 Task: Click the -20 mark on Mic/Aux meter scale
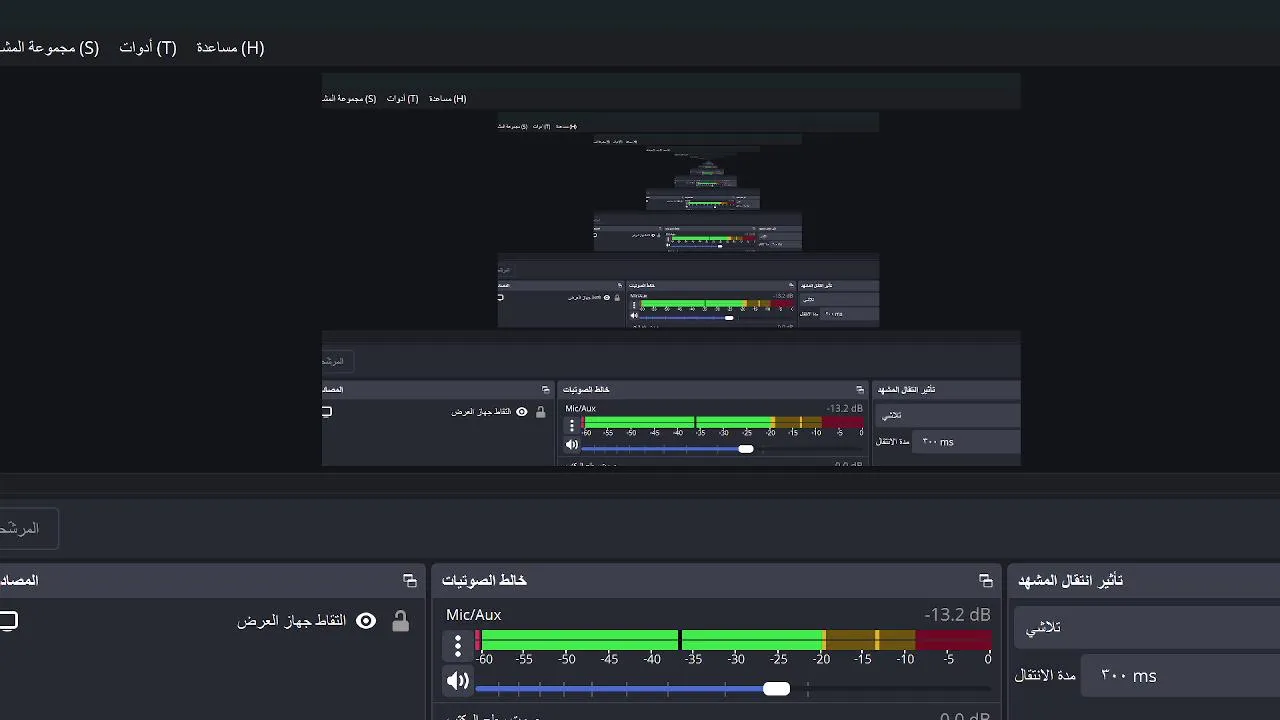tap(821, 659)
